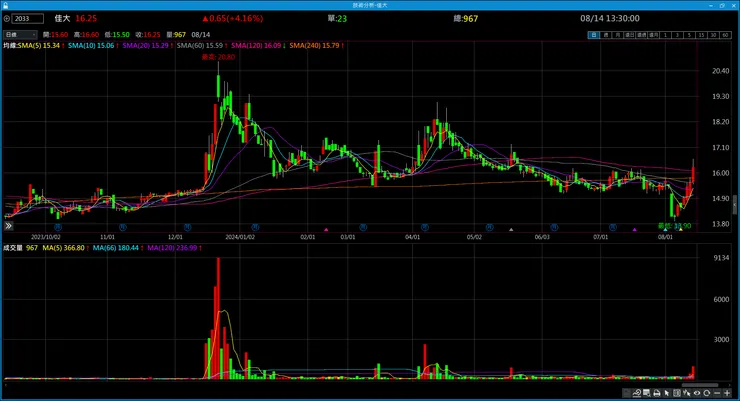Click the 單:23 single volume text
The image size is (740, 401).
pyautogui.click(x=337, y=18)
